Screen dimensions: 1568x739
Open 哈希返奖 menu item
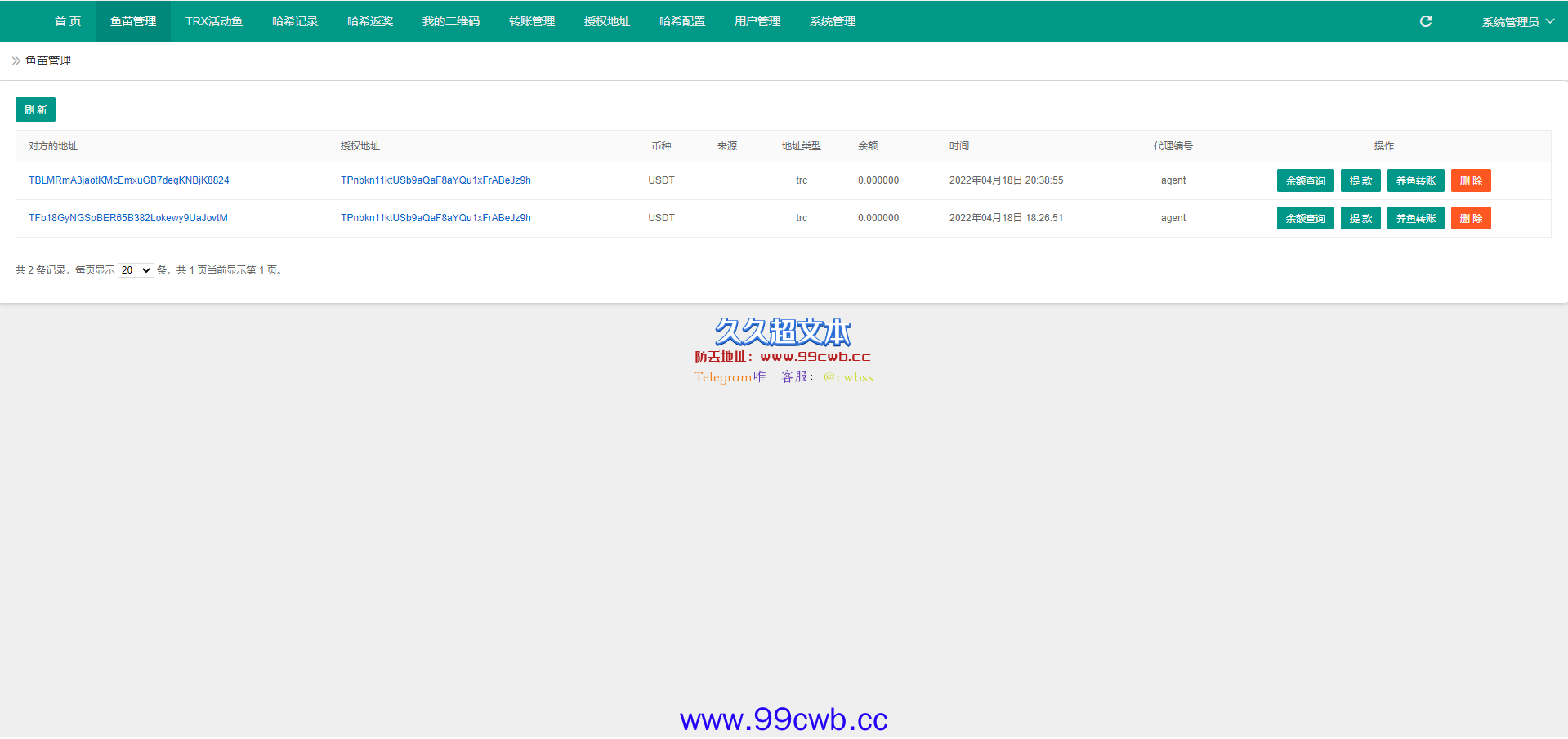(x=370, y=21)
